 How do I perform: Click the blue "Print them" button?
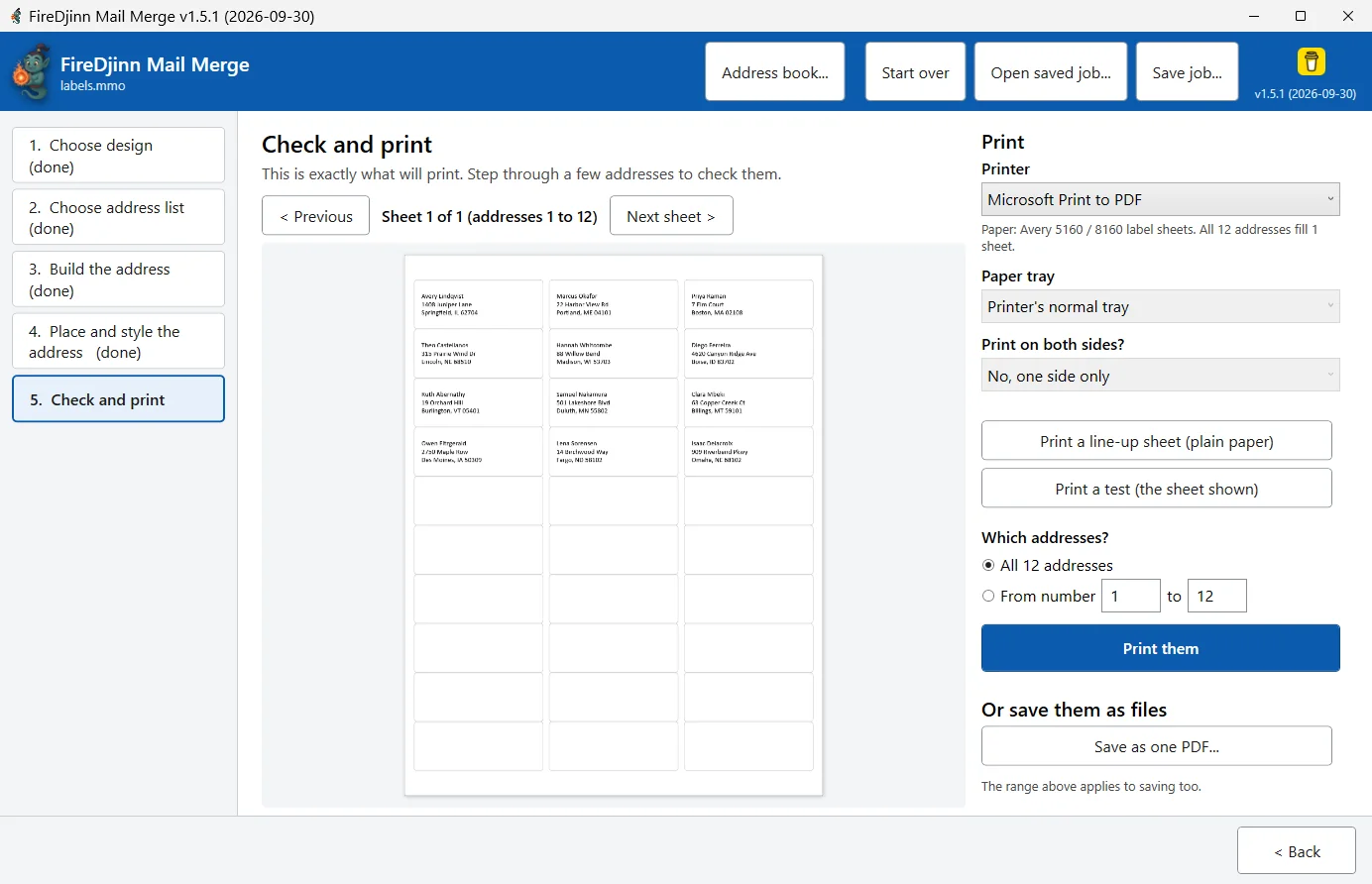[1161, 648]
